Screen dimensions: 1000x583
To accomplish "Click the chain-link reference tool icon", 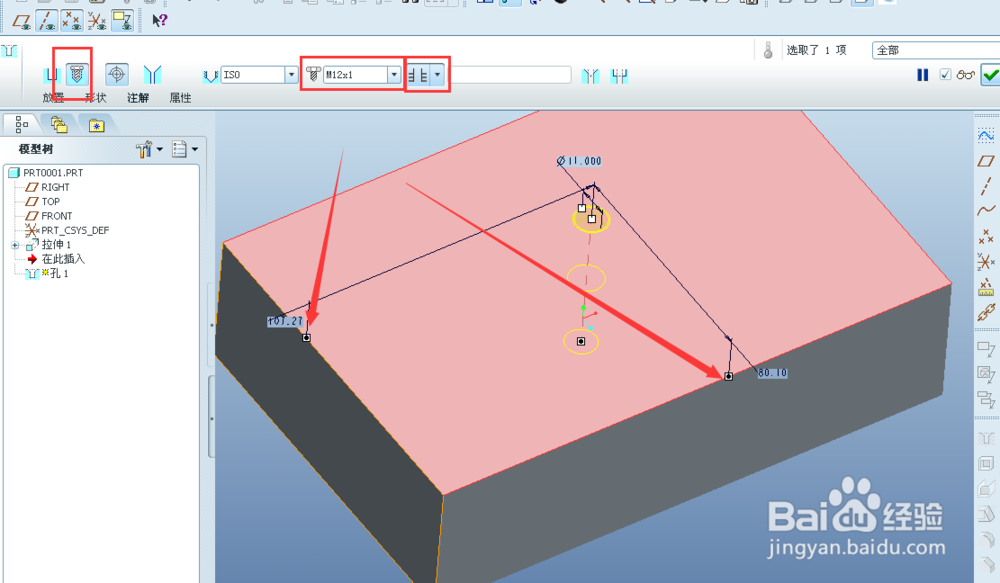I will (x=986, y=312).
